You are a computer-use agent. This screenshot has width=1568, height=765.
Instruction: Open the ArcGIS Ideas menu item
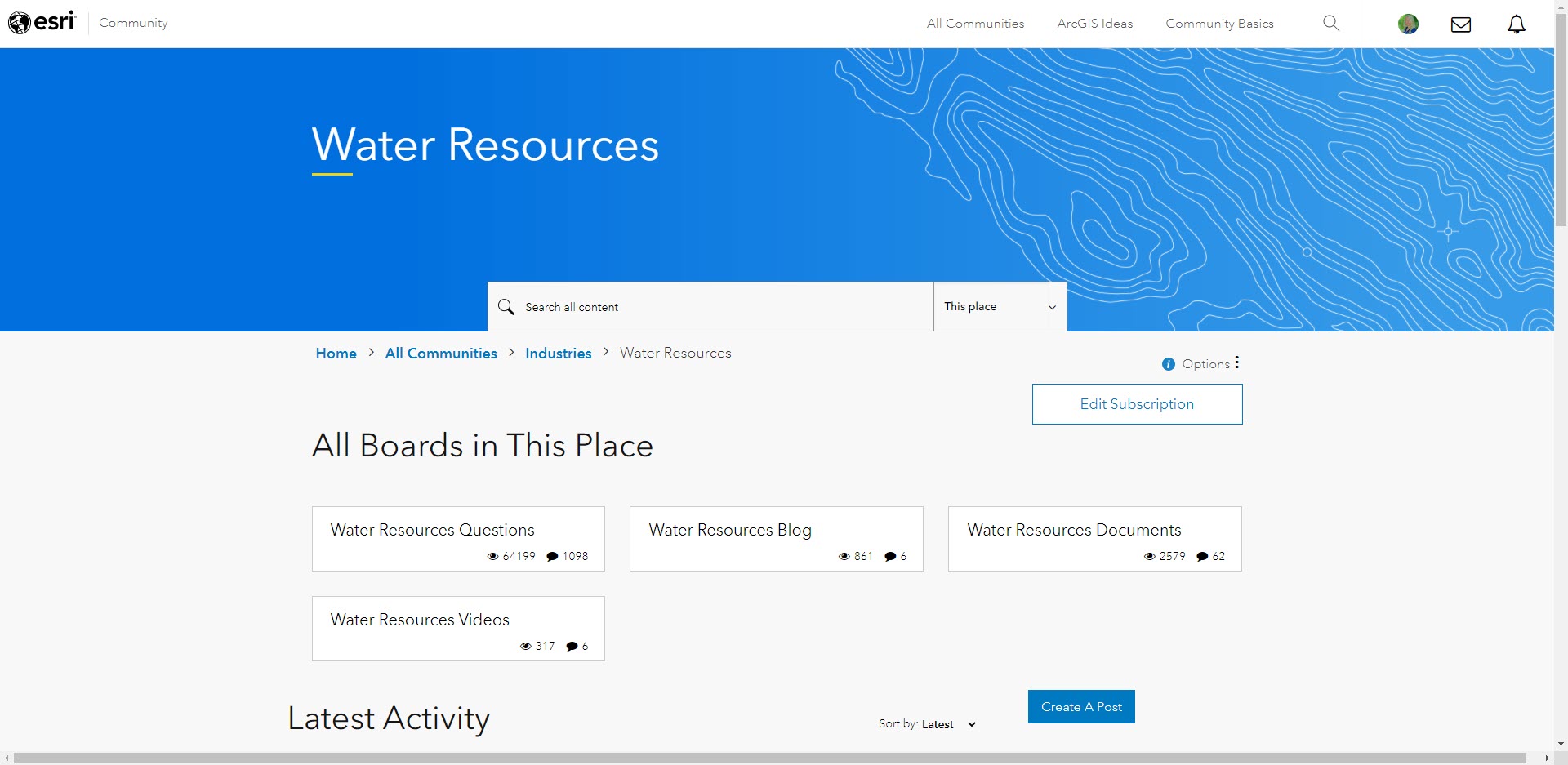pyautogui.click(x=1095, y=24)
